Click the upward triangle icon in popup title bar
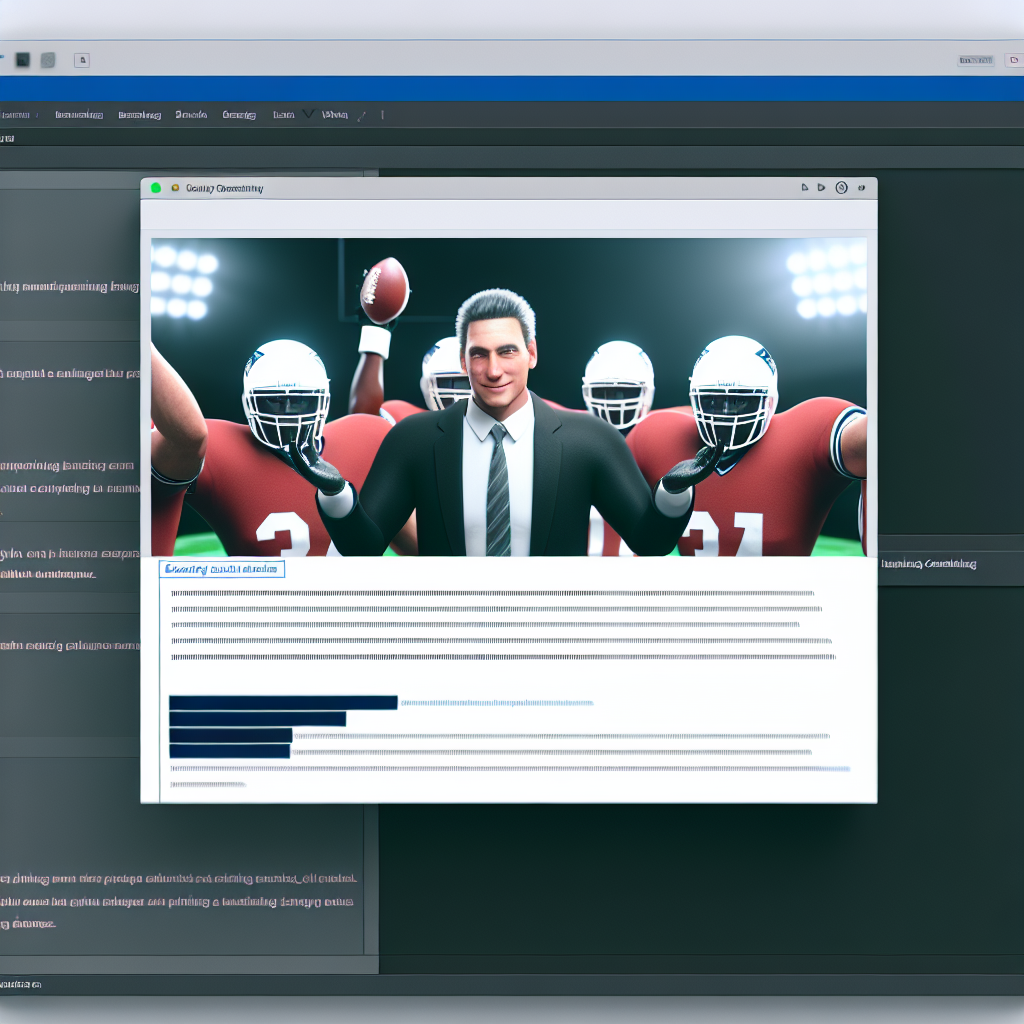The image size is (1024, 1024). pos(805,187)
